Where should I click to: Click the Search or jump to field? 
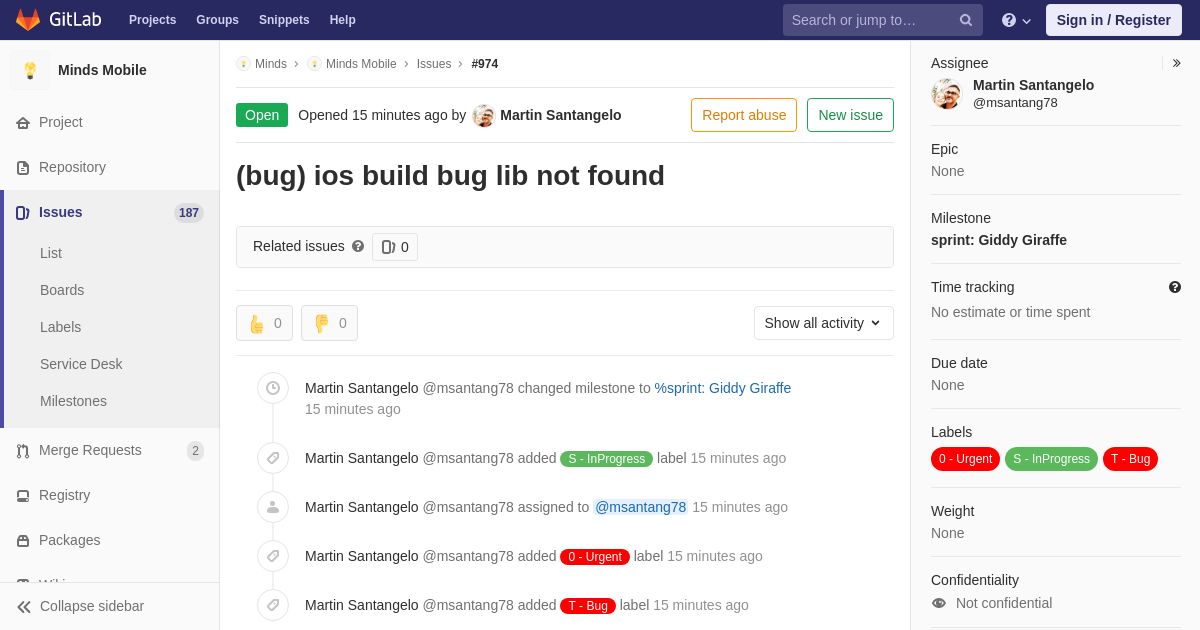[x=883, y=20]
